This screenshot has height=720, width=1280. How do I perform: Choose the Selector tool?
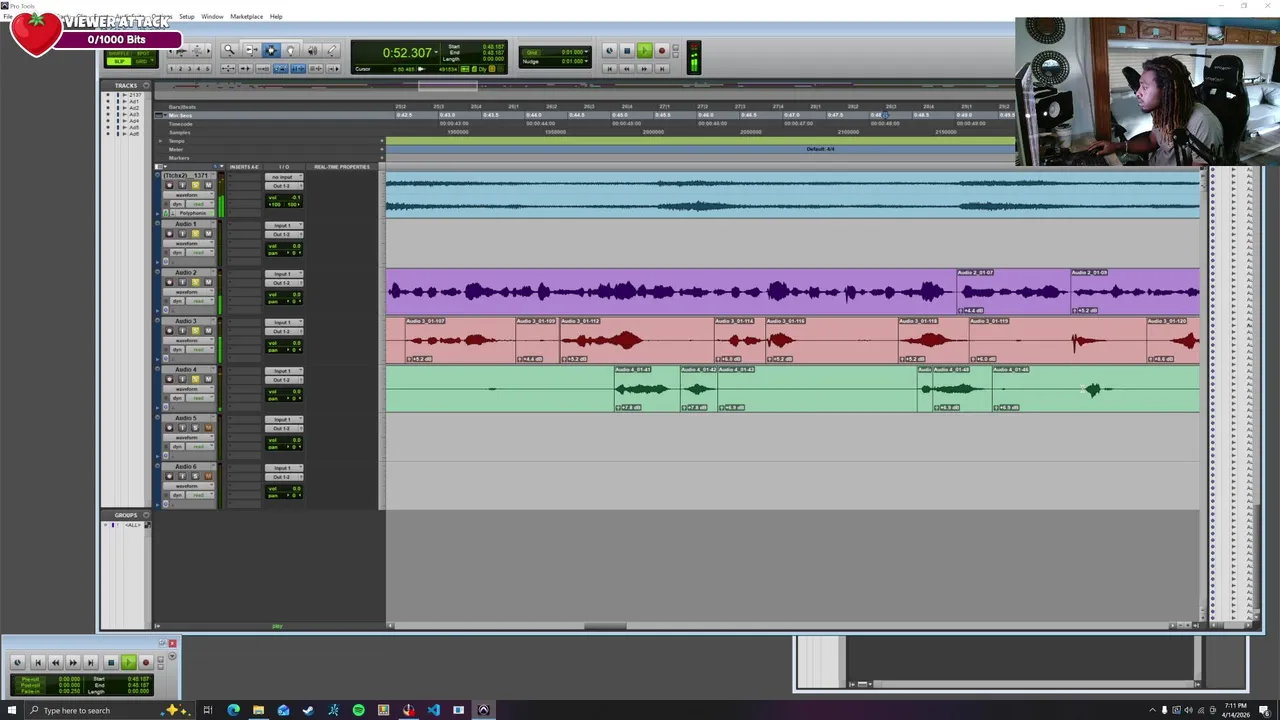[271, 50]
